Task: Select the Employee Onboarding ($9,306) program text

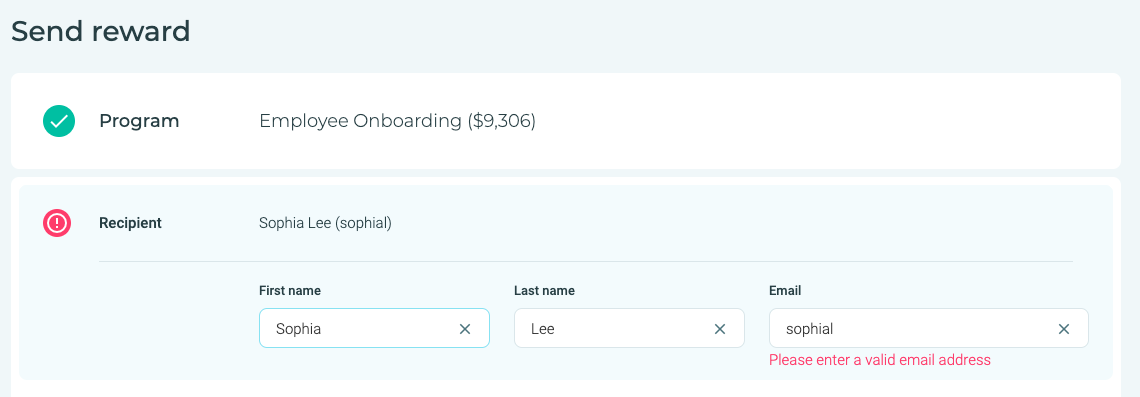Action: [x=397, y=121]
